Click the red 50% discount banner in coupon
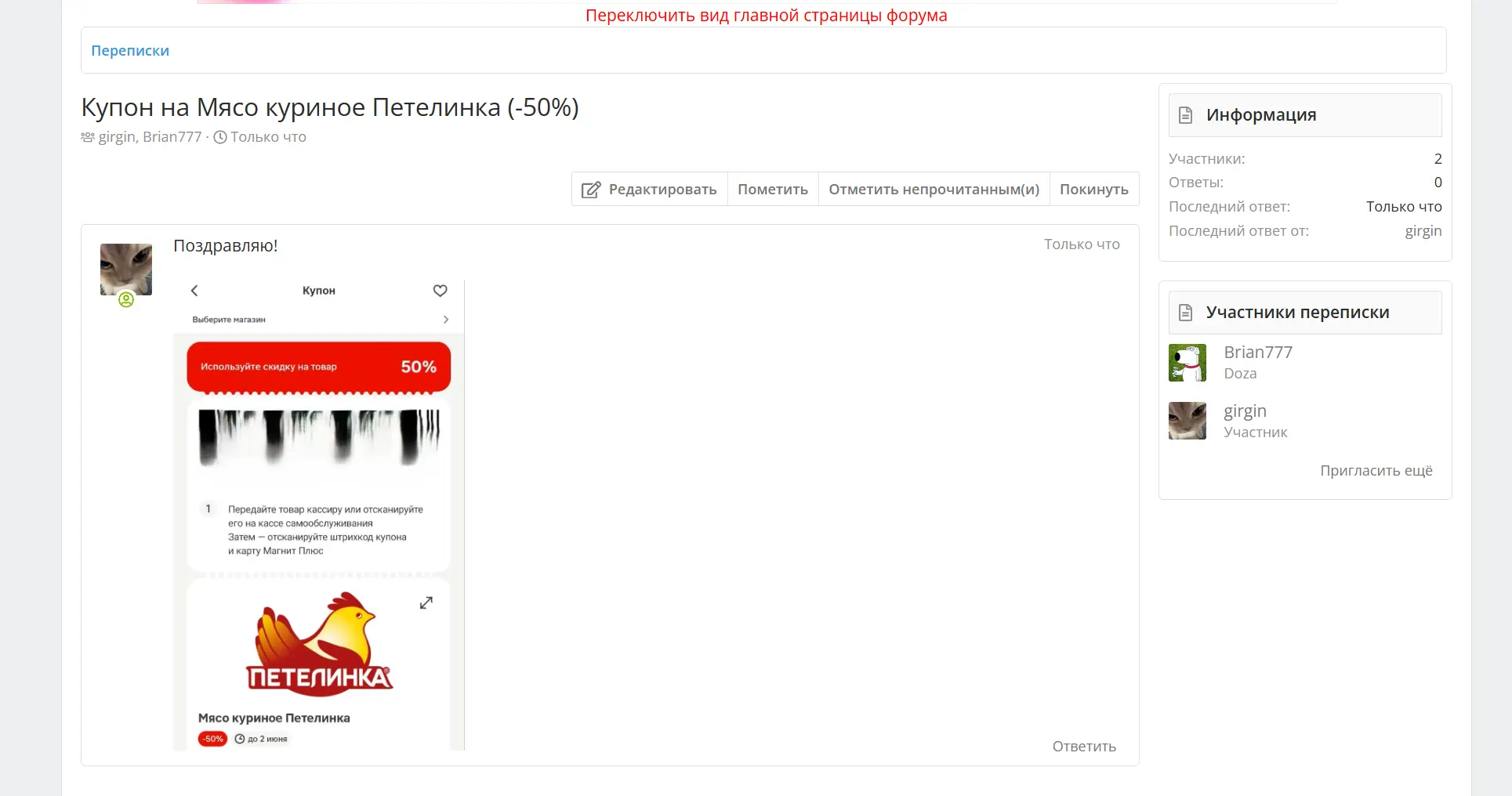 [319, 367]
